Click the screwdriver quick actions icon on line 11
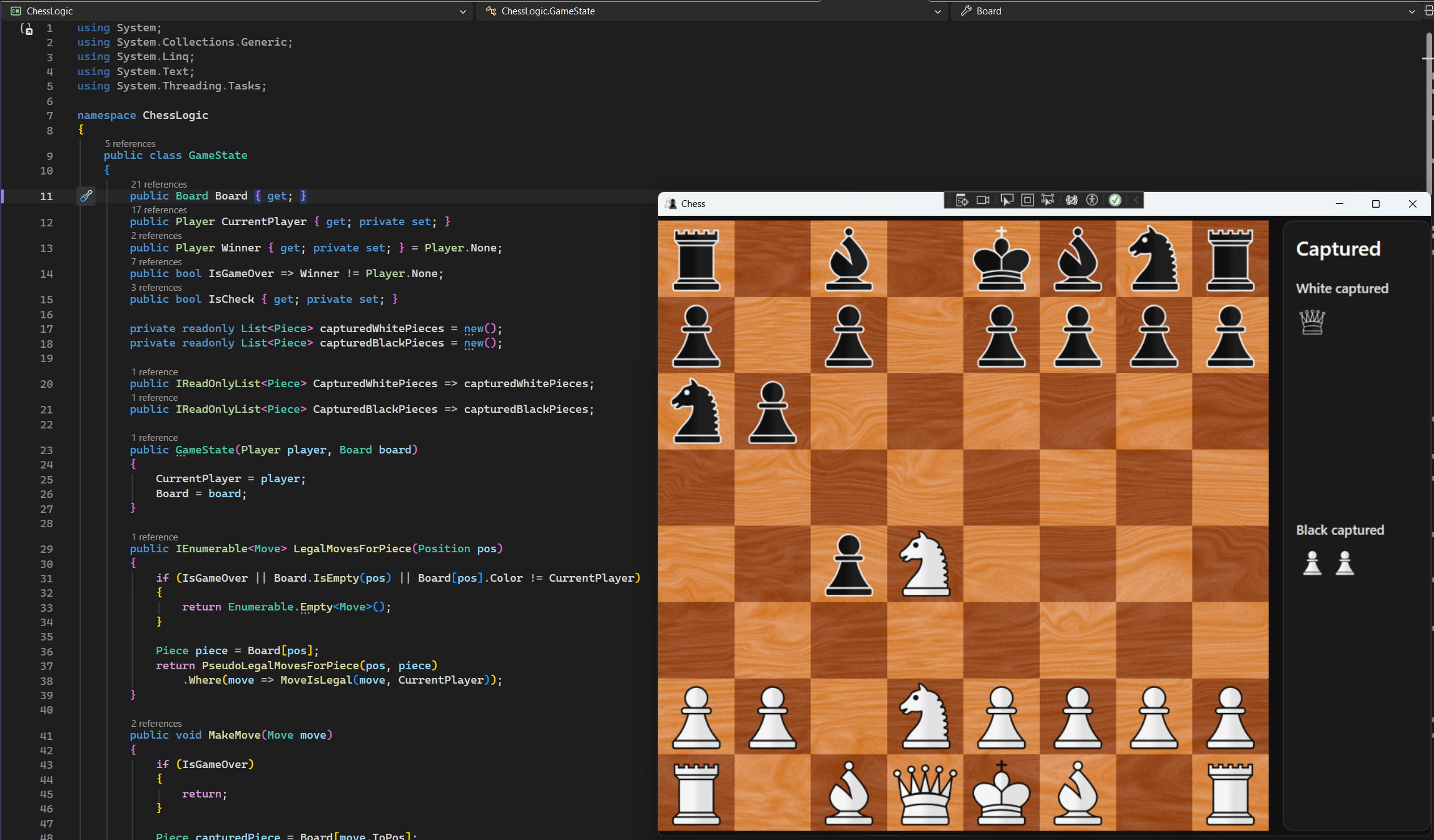 pos(86,196)
